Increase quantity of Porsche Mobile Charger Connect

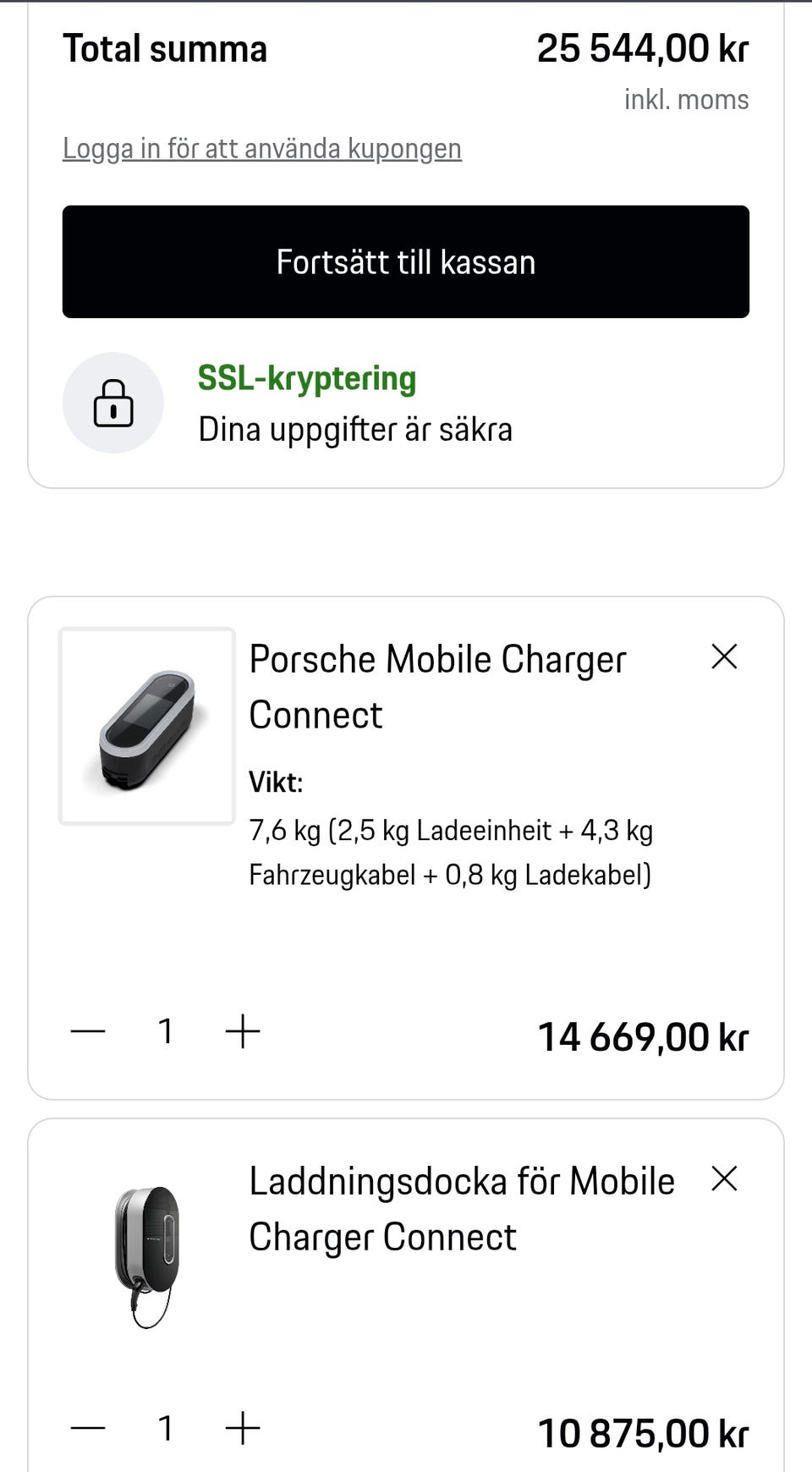click(243, 1031)
